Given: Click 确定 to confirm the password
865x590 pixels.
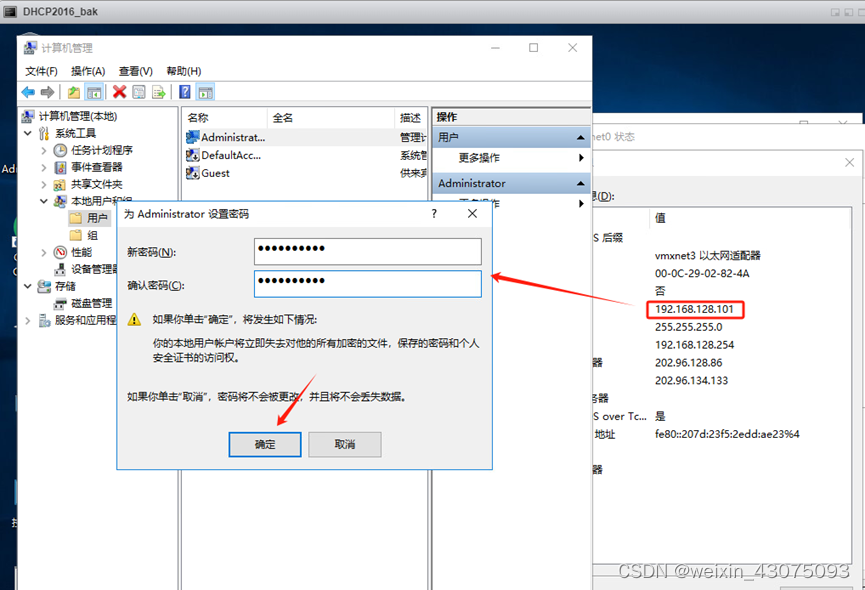Looking at the screenshot, I should 265,444.
